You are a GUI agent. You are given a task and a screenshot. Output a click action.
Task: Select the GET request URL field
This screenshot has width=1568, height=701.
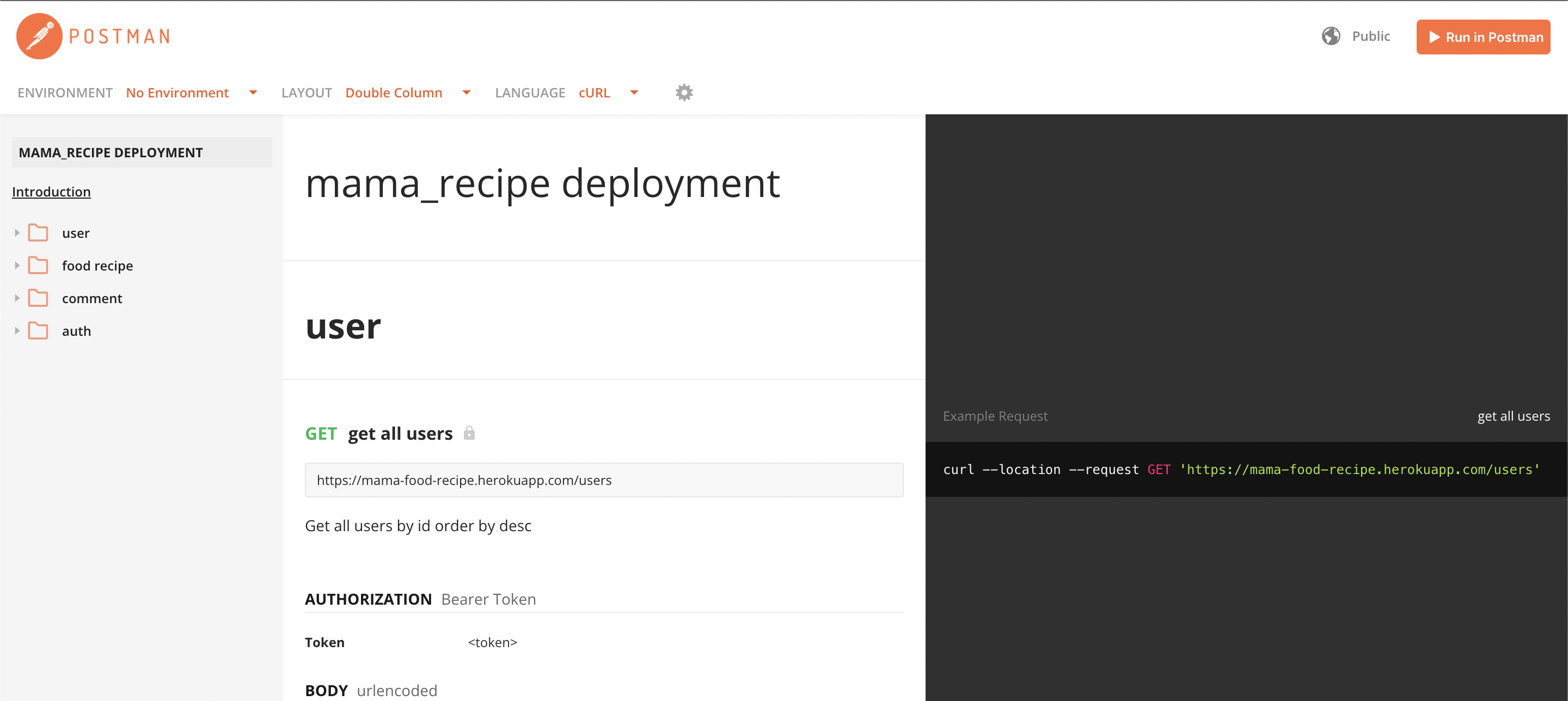pos(603,480)
